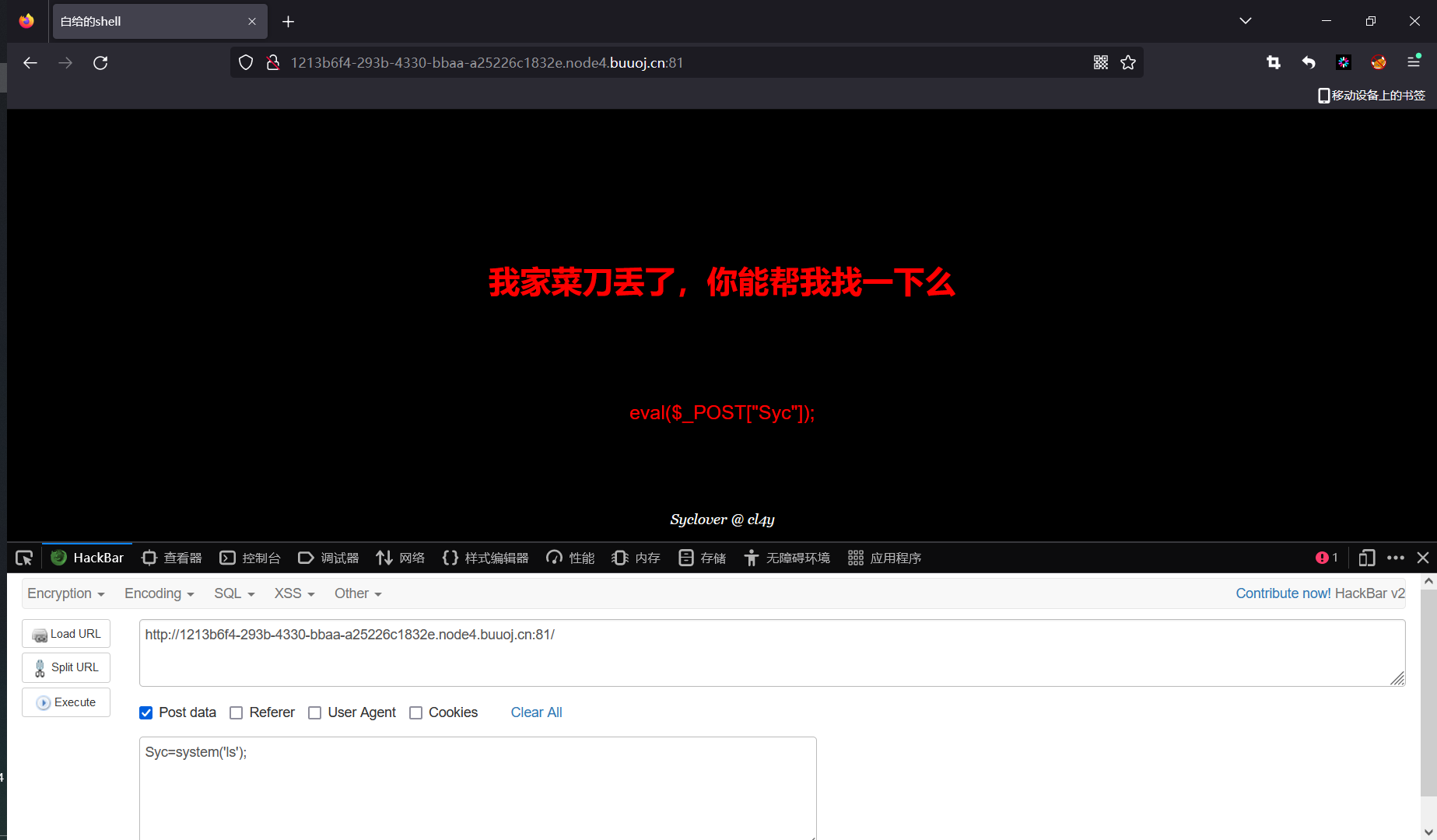1437x840 pixels.
Task: Click the crop screenshot toolbar icon
Action: tap(1274, 63)
